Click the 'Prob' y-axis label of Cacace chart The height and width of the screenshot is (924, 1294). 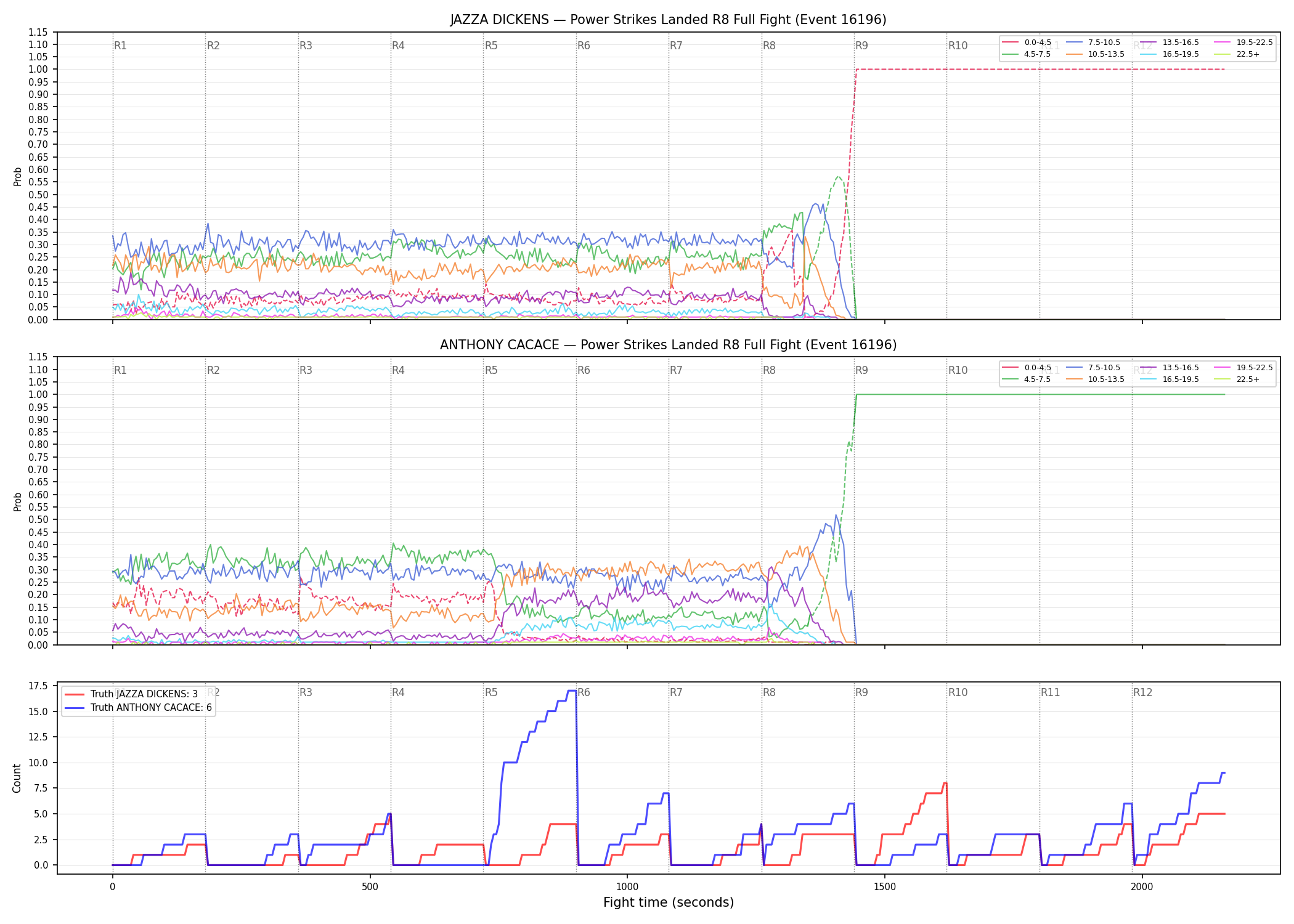17,501
